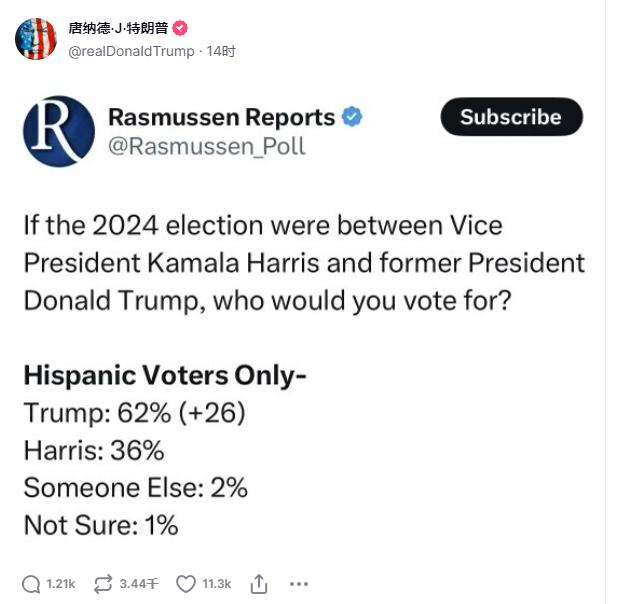Screen dimensions: 625x604
Task: Click the poll question text about 2024 election
Action: tap(304, 263)
